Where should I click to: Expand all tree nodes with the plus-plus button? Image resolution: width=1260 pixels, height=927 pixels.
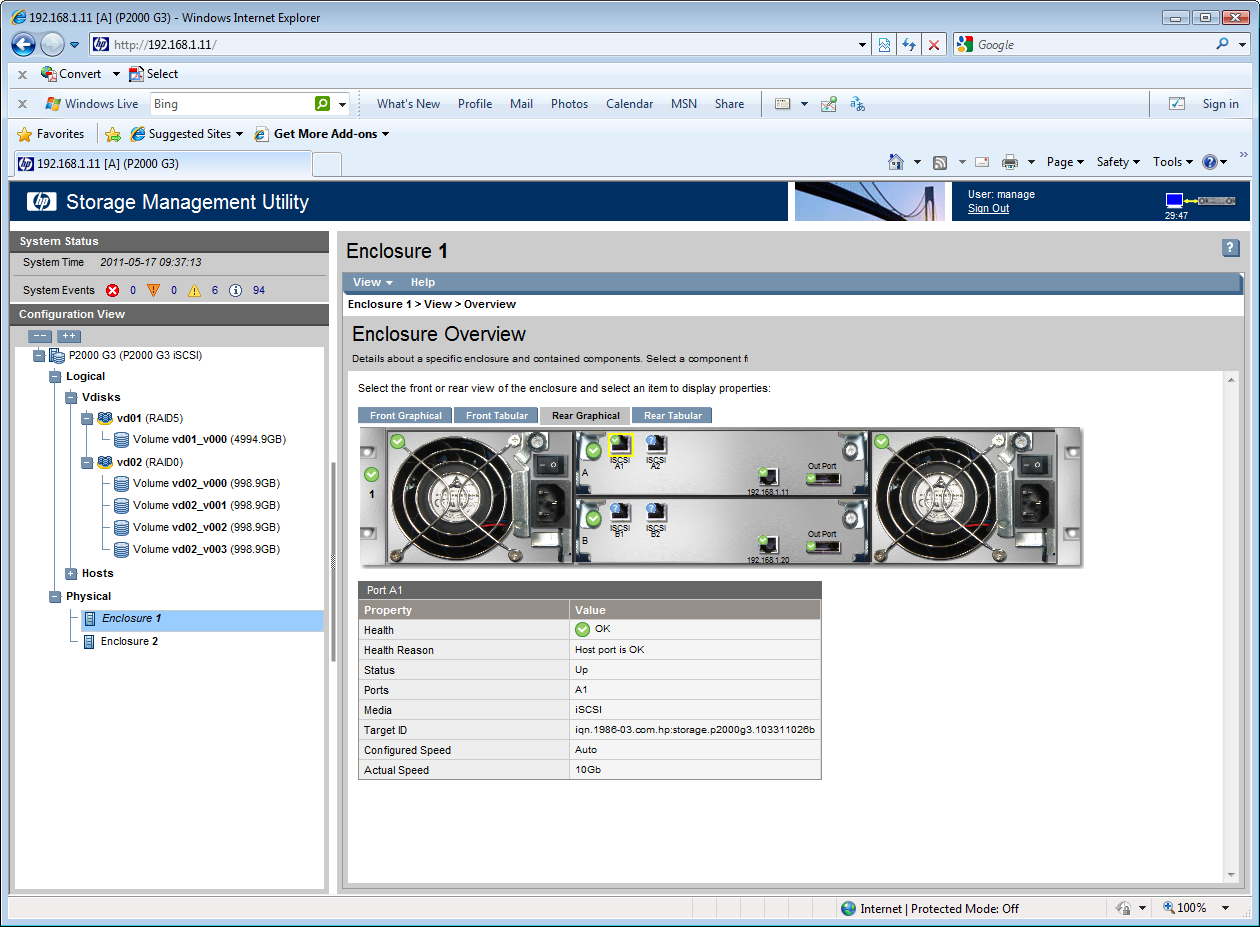coord(68,336)
